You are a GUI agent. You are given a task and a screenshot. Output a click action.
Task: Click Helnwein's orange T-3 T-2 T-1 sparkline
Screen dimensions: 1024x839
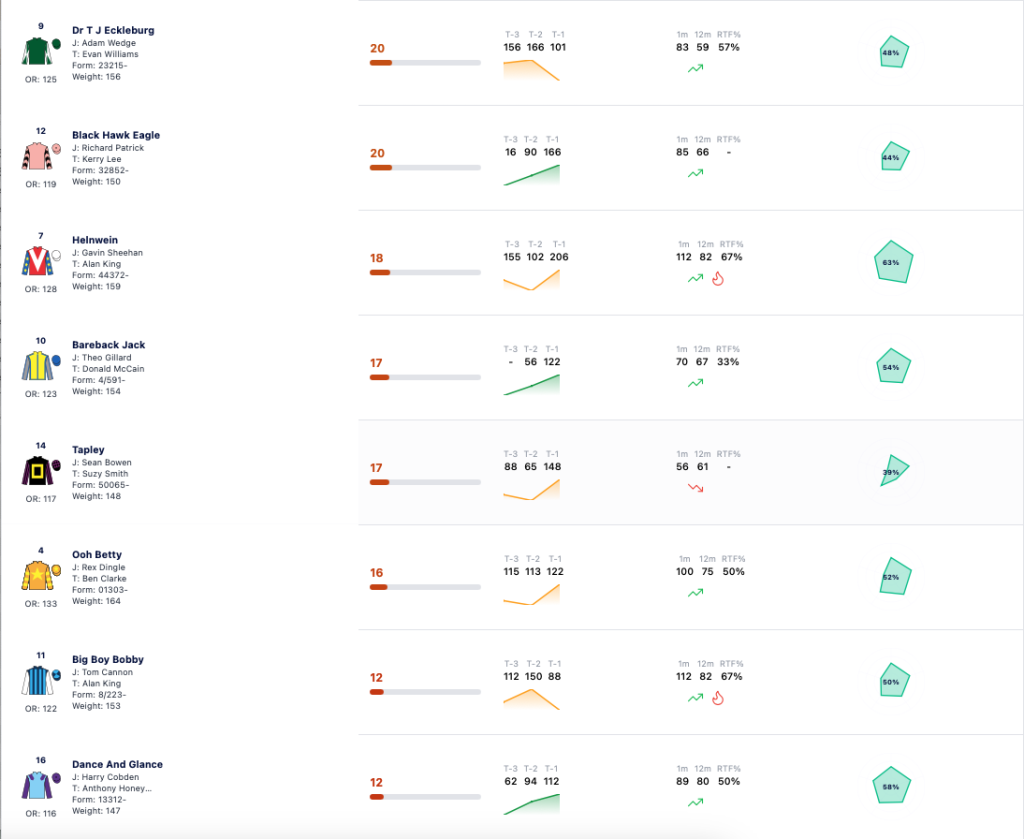tap(532, 279)
